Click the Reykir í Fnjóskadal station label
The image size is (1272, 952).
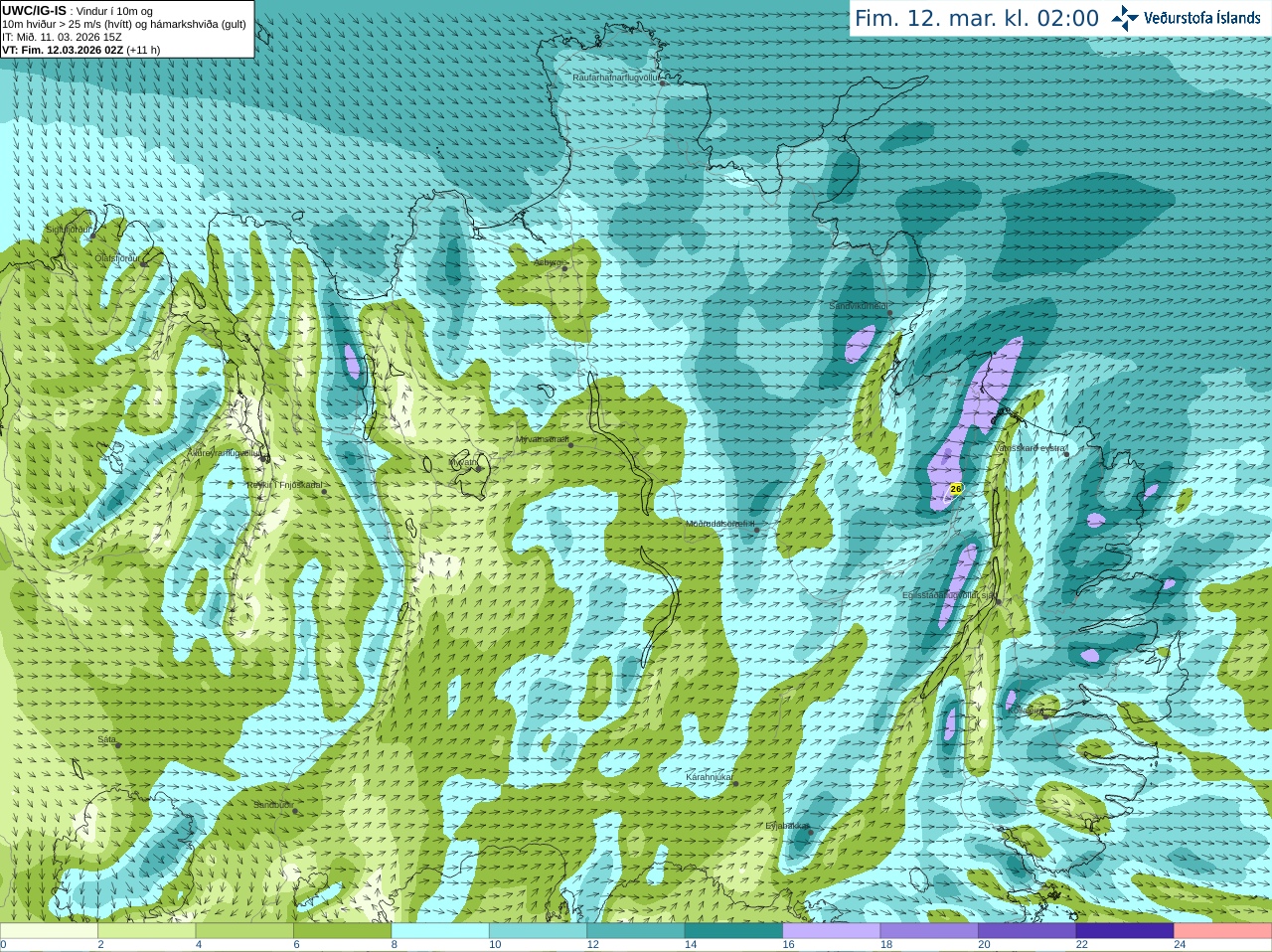coord(284,485)
